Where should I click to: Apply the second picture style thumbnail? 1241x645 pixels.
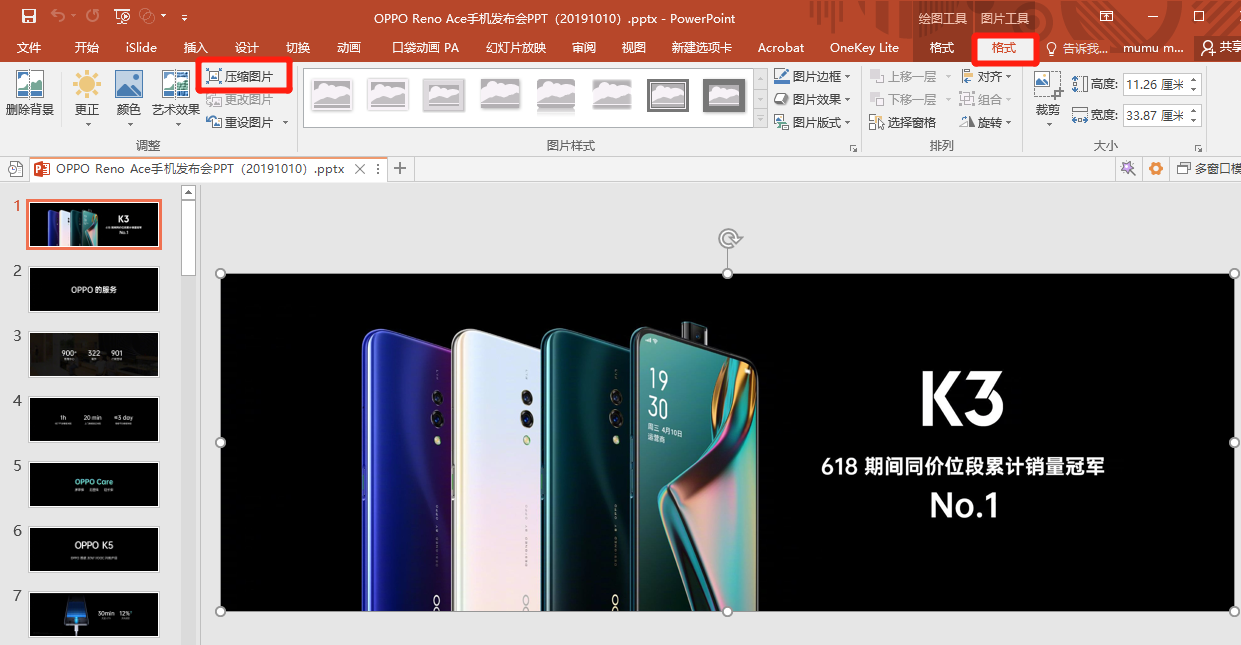(x=387, y=95)
